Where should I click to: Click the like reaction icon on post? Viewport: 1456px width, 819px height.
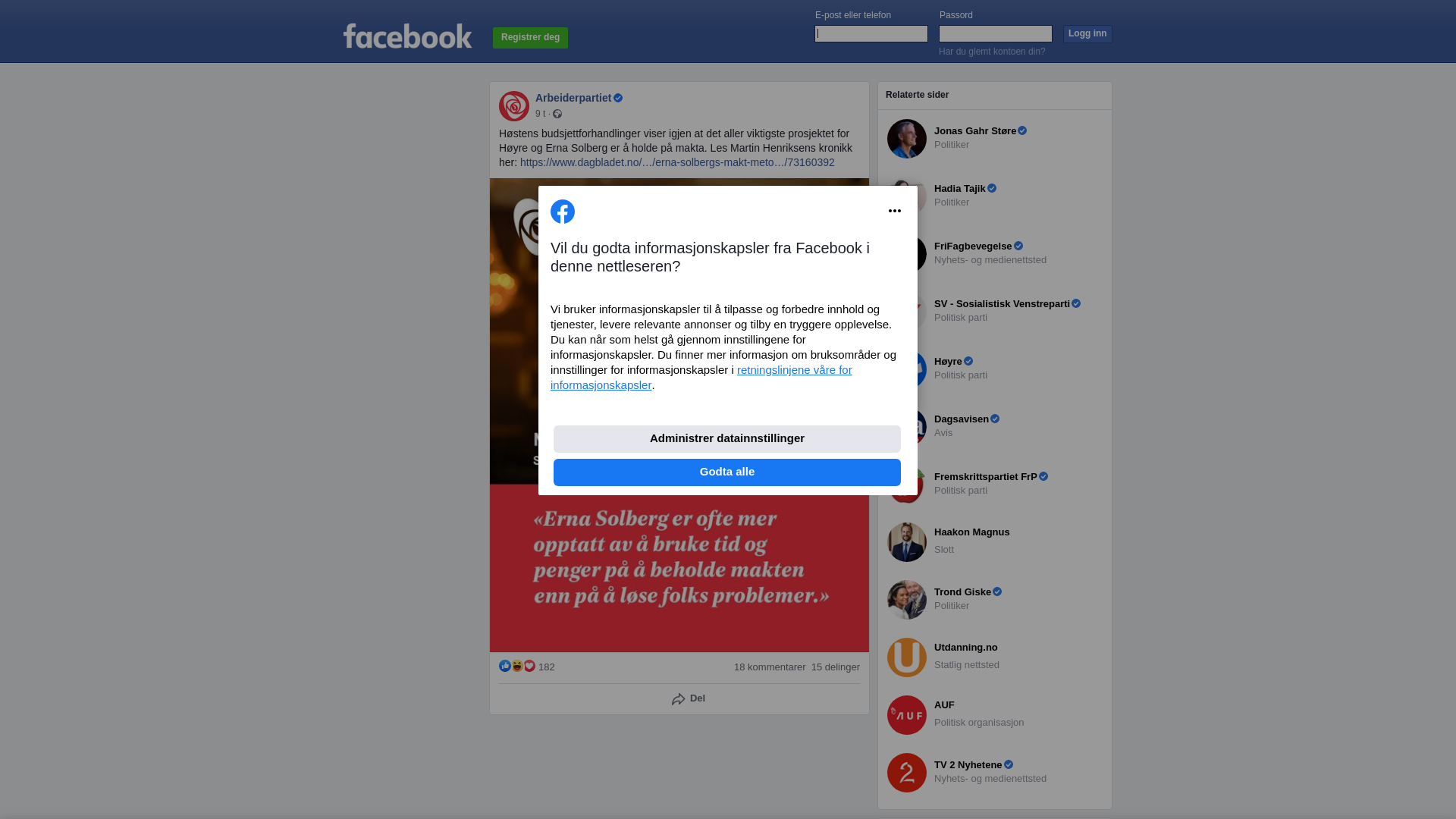pyautogui.click(x=505, y=666)
